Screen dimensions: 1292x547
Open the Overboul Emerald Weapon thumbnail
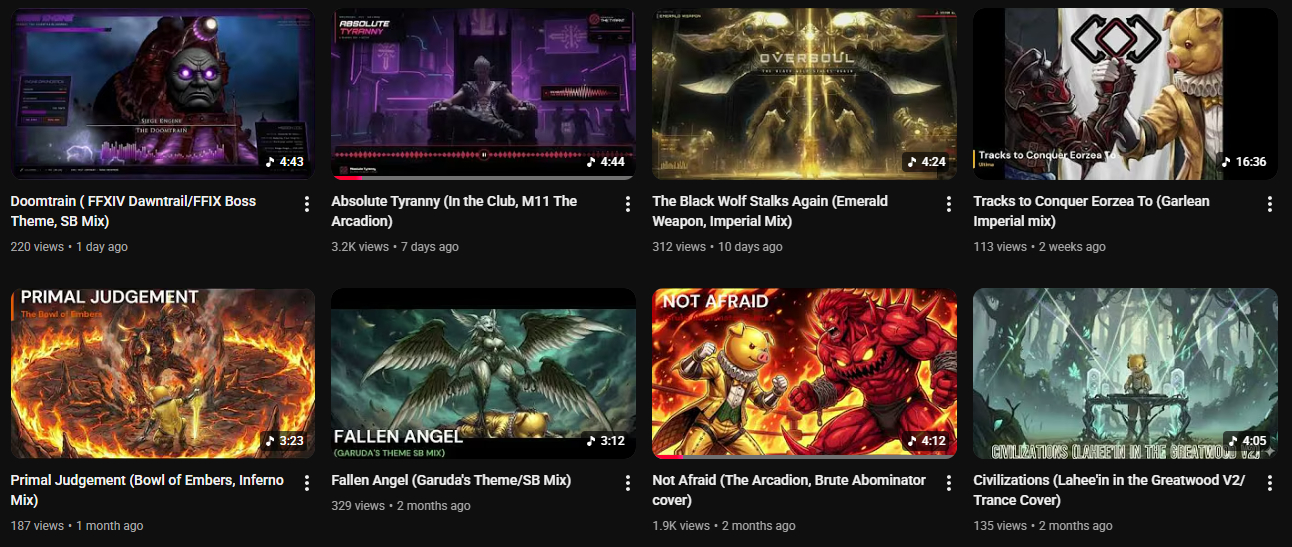tap(804, 94)
